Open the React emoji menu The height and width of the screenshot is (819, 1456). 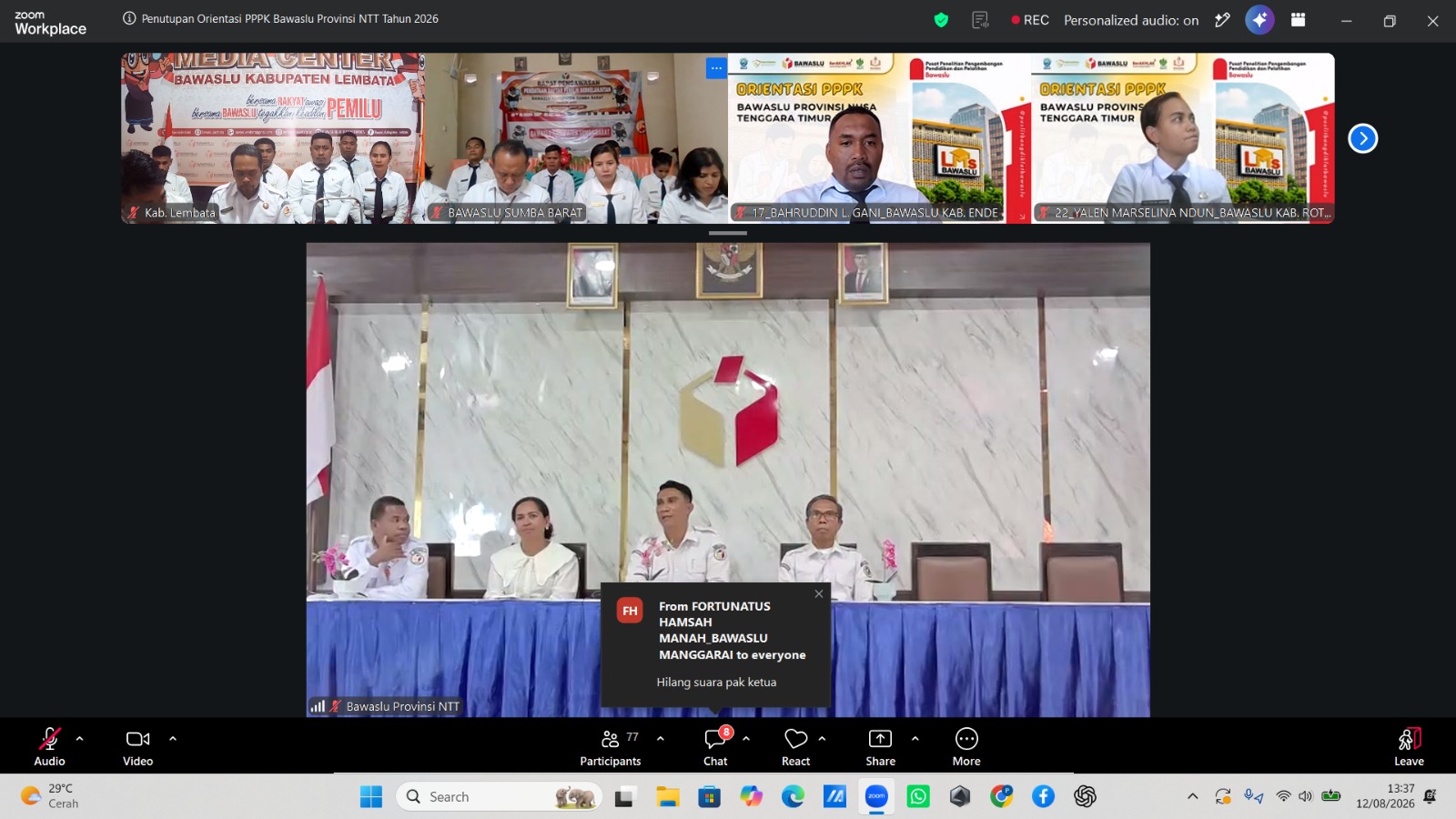pos(796,746)
